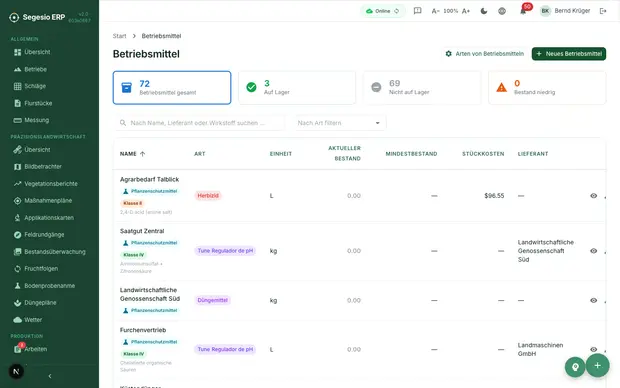Filter by the Nicht auf Lager card
Image resolution: width=620 pixels, height=388 pixels.
click(x=422, y=88)
